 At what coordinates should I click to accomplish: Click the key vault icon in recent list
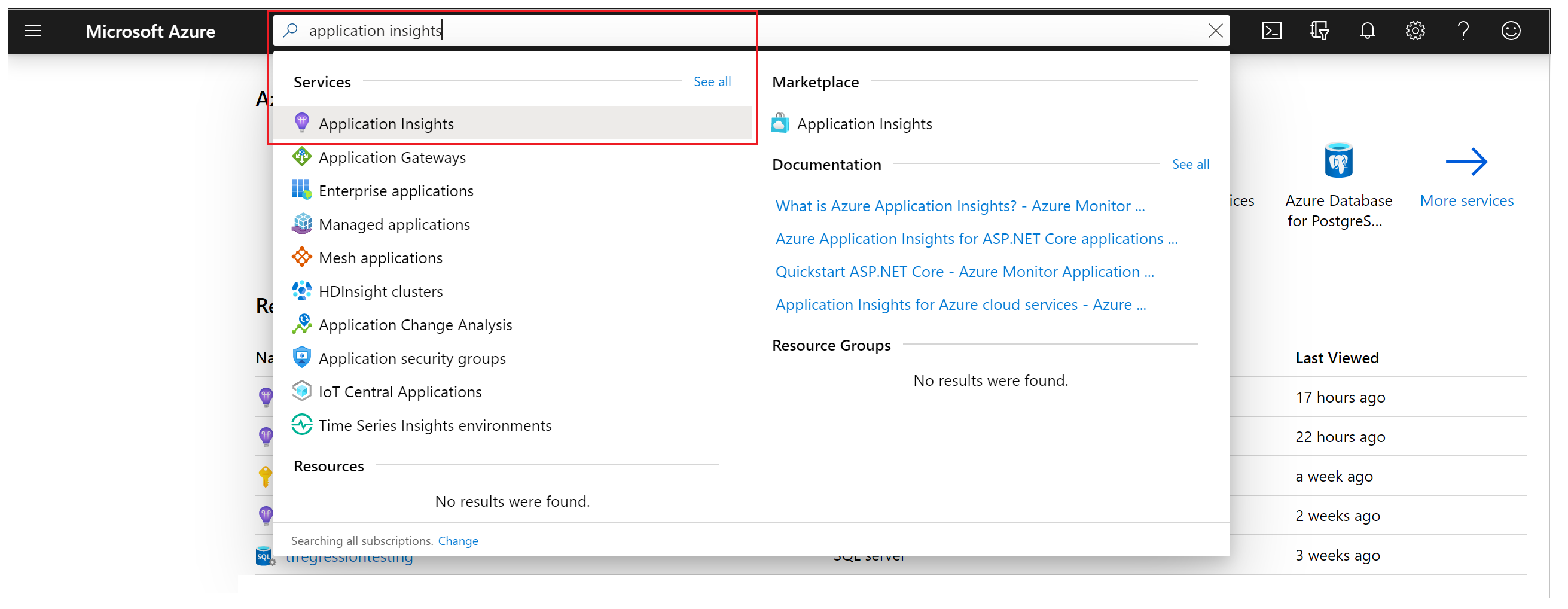[266, 476]
